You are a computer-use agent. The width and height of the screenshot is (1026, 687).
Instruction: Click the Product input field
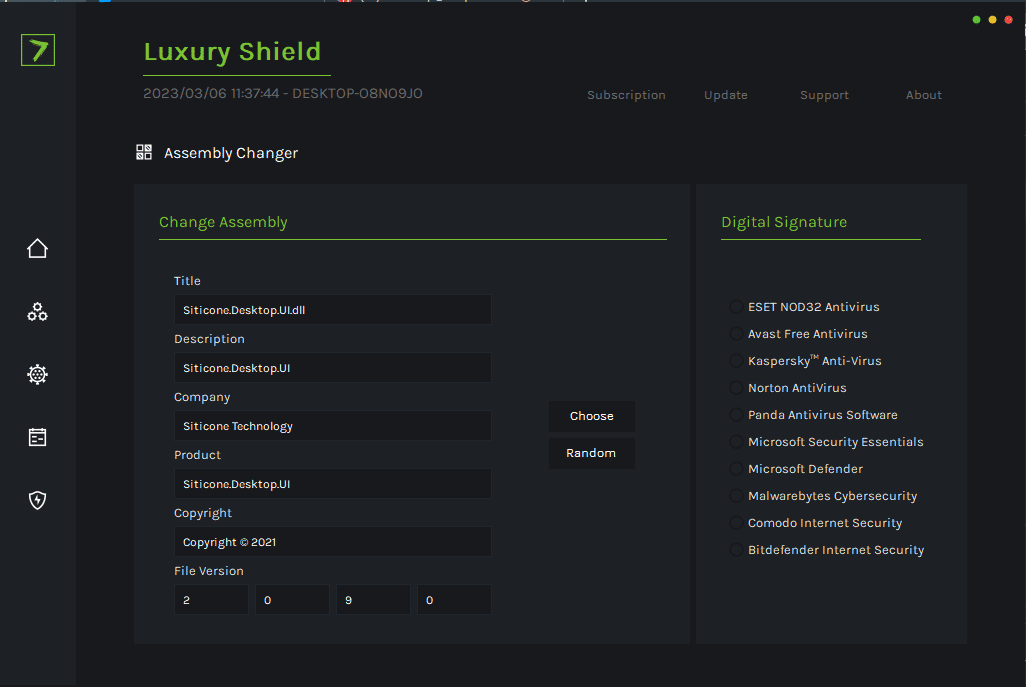click(332, 484)
